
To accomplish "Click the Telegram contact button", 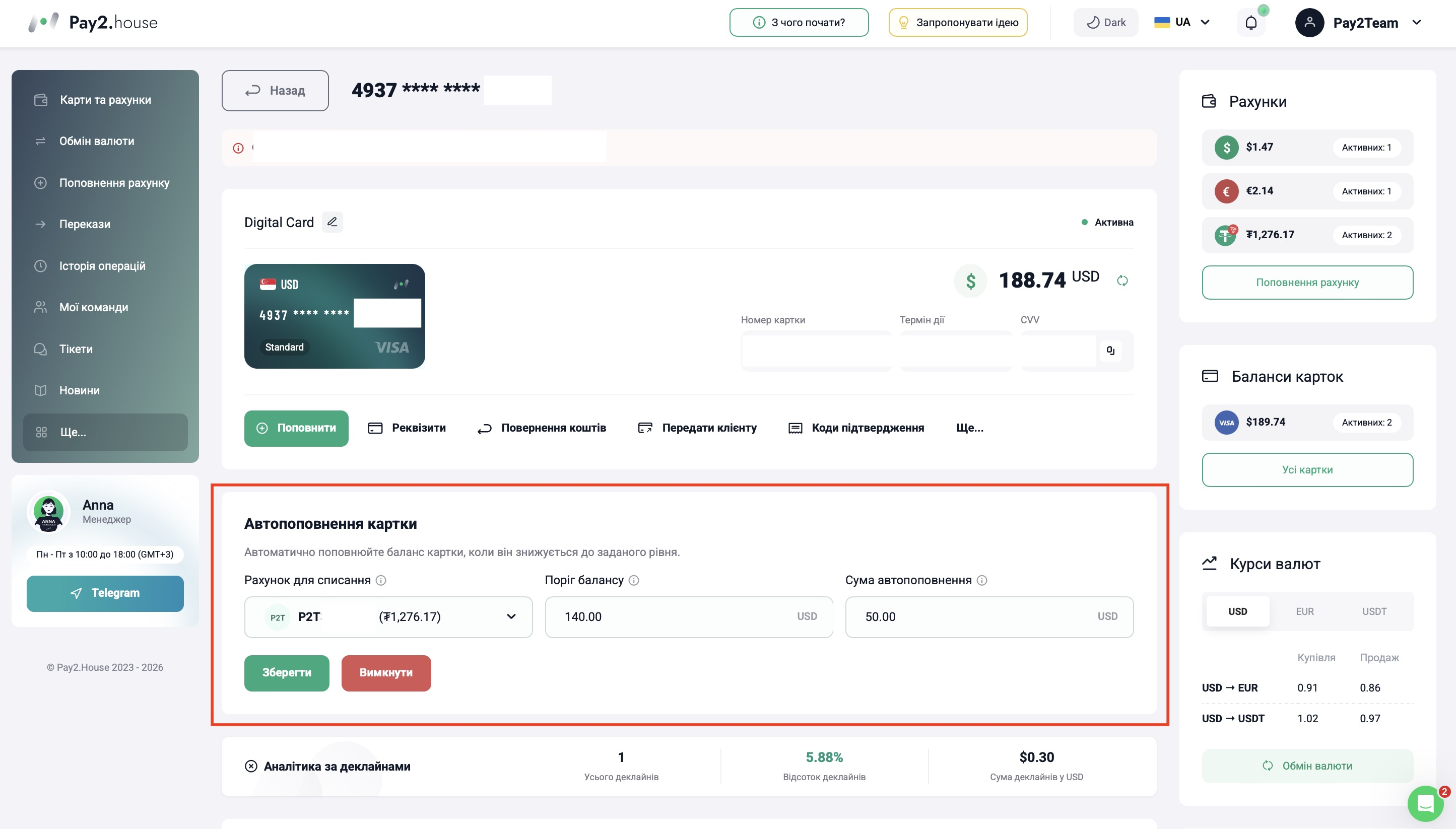I will click(105, 593).
